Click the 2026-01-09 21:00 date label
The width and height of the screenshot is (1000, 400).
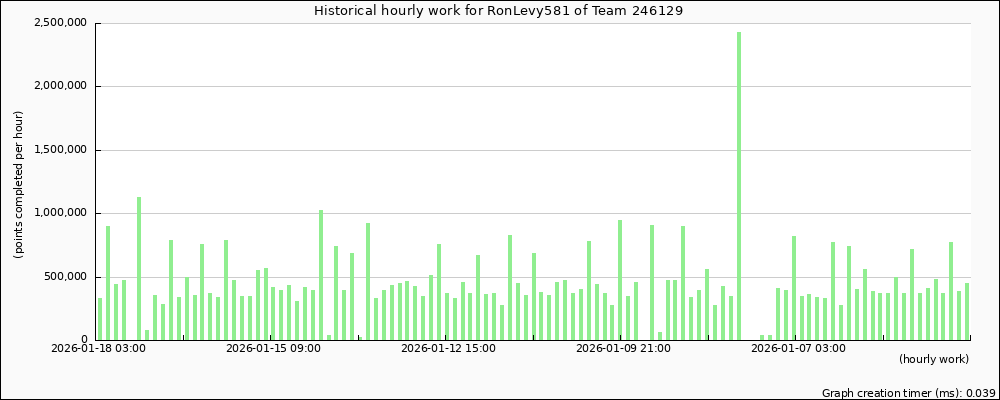tap(623, 349)
